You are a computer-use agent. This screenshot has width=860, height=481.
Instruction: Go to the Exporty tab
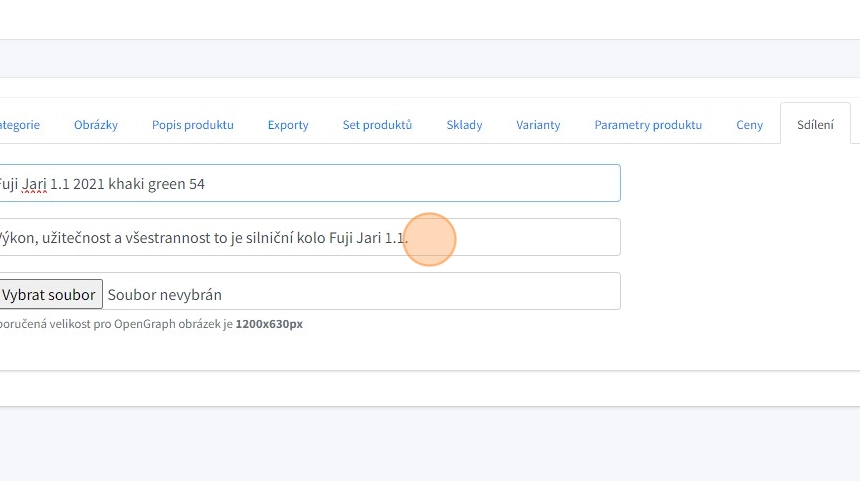click(288, 125)
